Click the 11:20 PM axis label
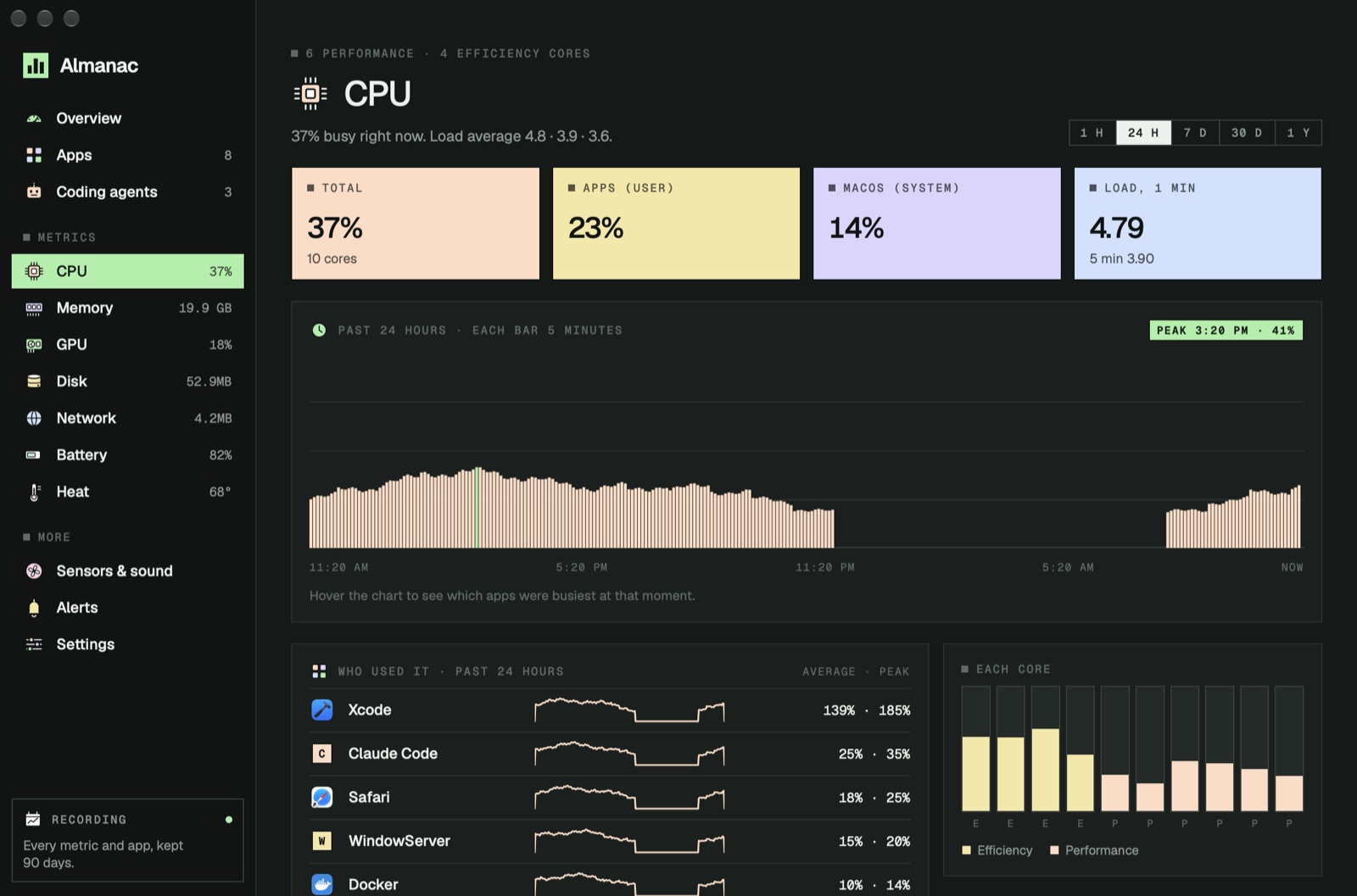Viewport: 1357px width, 896px height. click(x=825, y=567)
